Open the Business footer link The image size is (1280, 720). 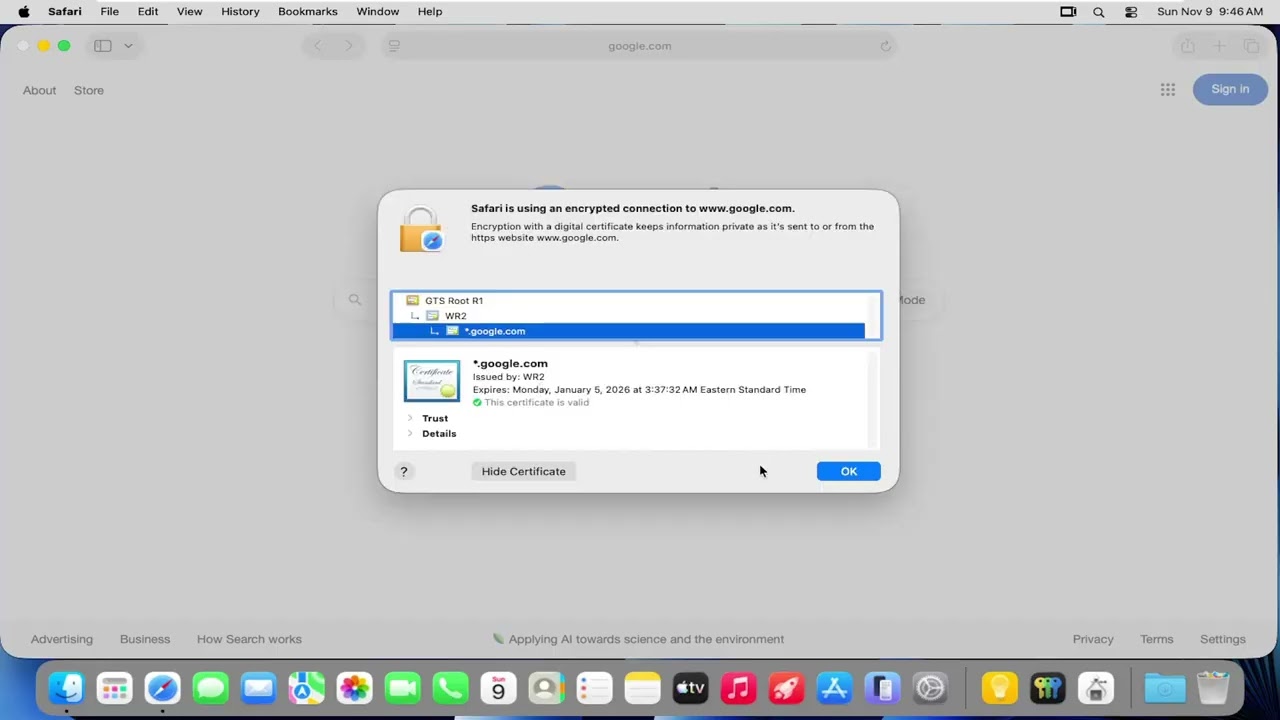click(145, 639)
